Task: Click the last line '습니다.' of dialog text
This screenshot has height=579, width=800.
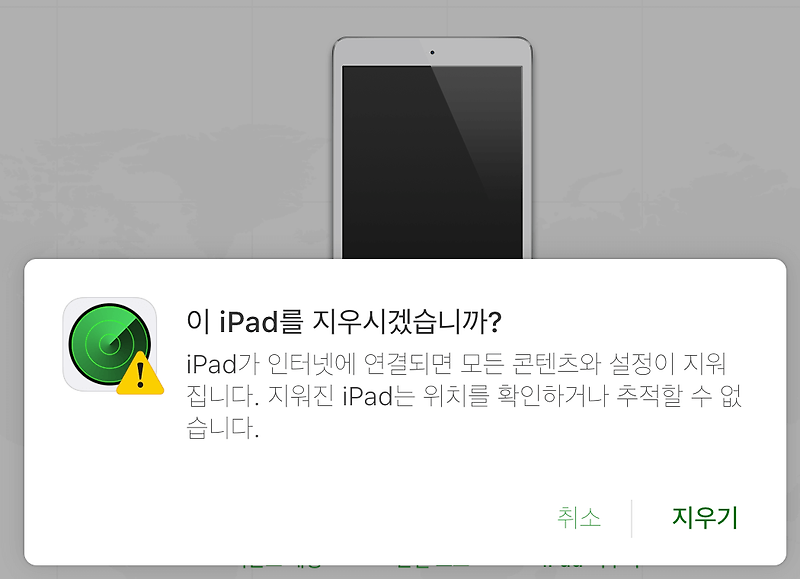Action: [222, 428]
